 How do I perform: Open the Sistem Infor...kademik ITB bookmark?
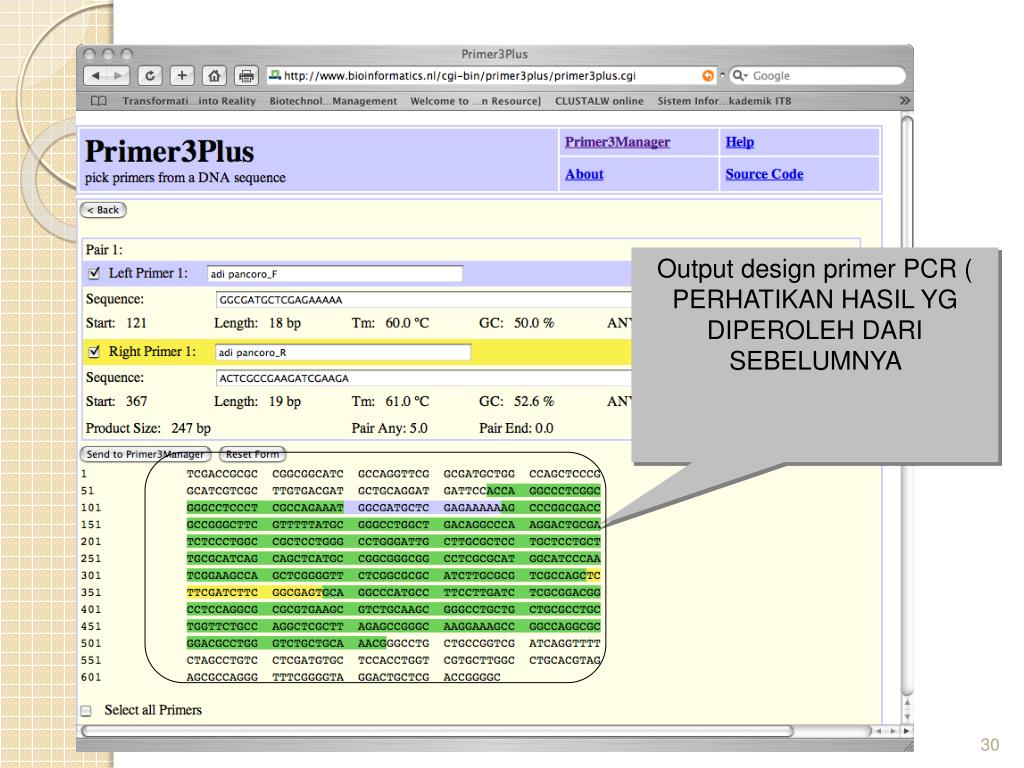tap(724, 101)
